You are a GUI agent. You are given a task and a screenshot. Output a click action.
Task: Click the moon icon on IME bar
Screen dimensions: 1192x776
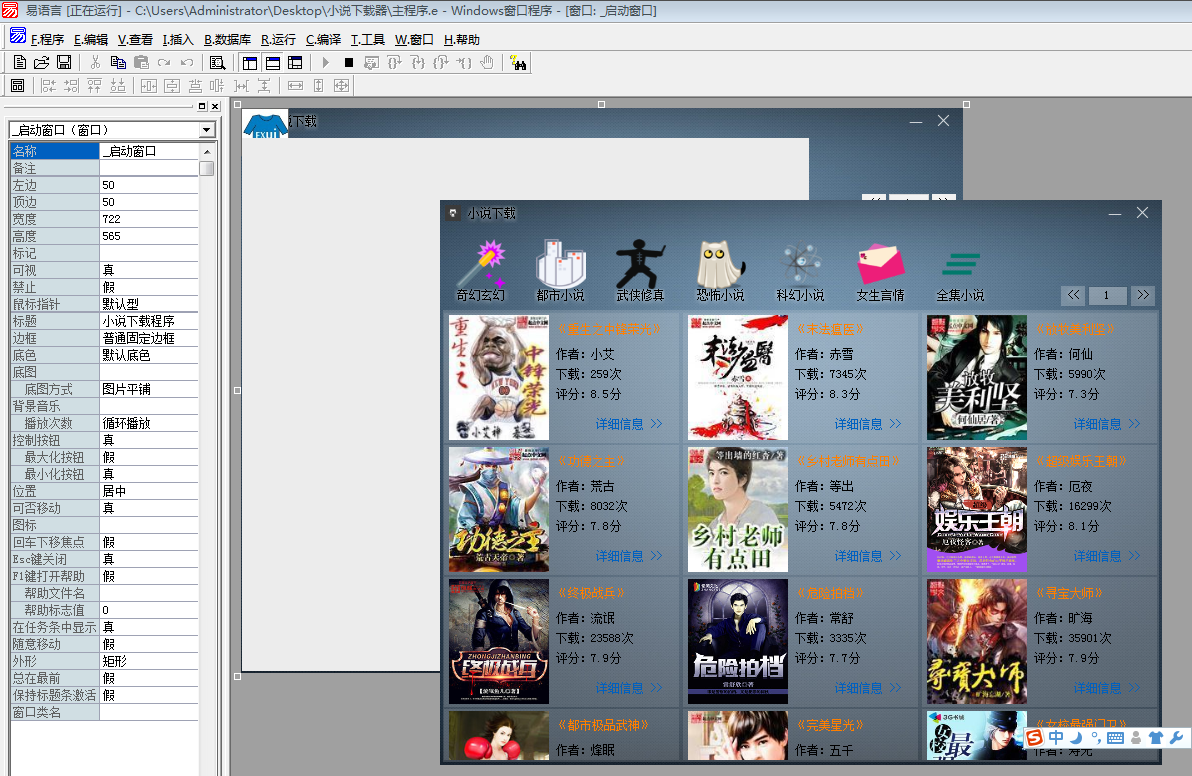click(1076, 737)
